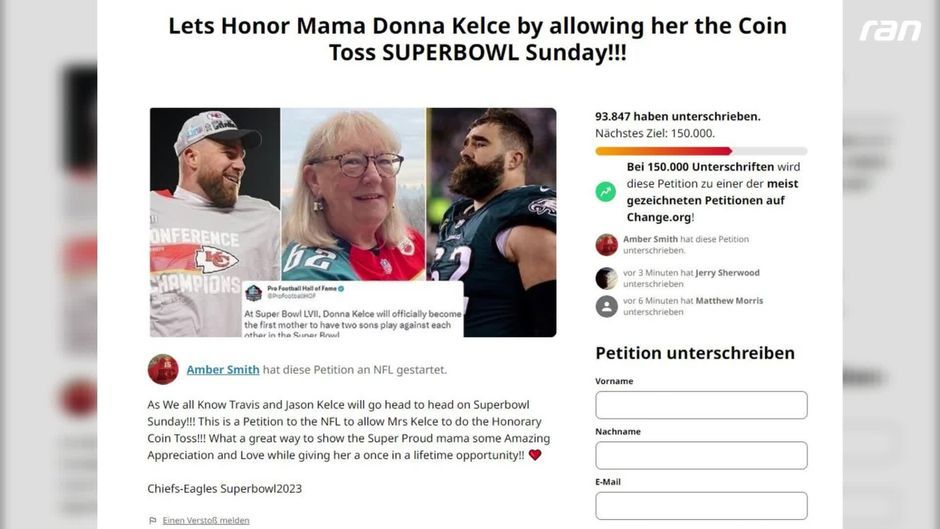The width and height of the screenshot is (940, 529).
Task: Click the red heart emoji in the description
Action: 535,455
